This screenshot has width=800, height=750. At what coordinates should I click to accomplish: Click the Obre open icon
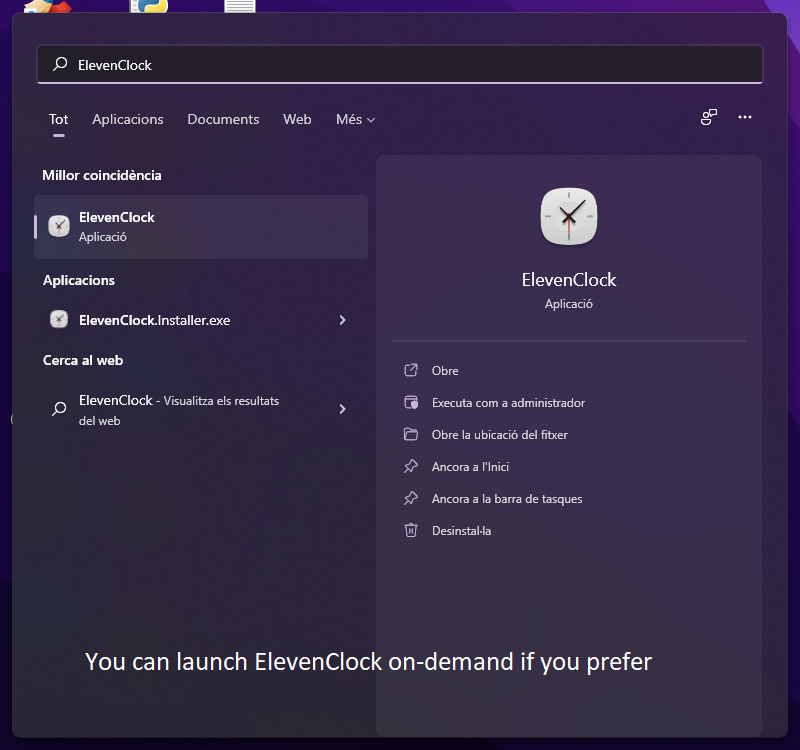click(x=410, y=370)
